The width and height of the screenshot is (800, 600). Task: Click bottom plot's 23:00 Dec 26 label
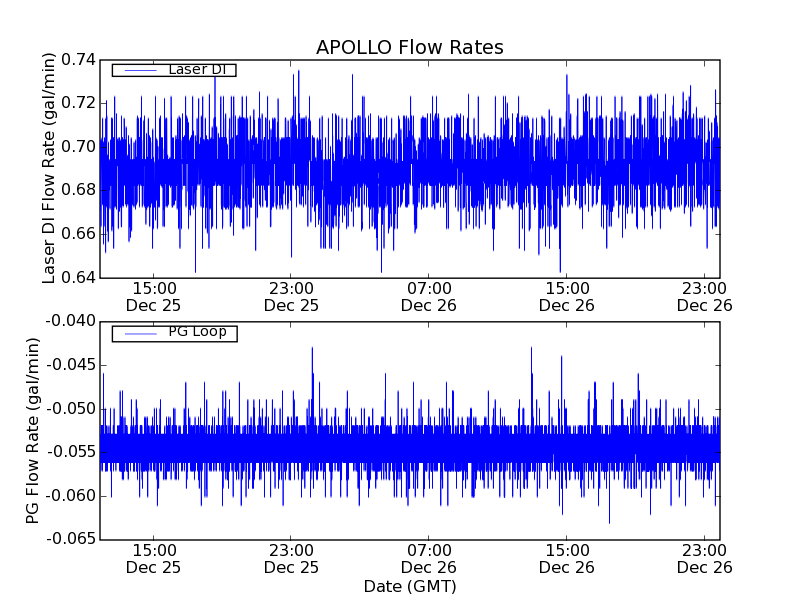pyautogui.click(x=705, y=559)
